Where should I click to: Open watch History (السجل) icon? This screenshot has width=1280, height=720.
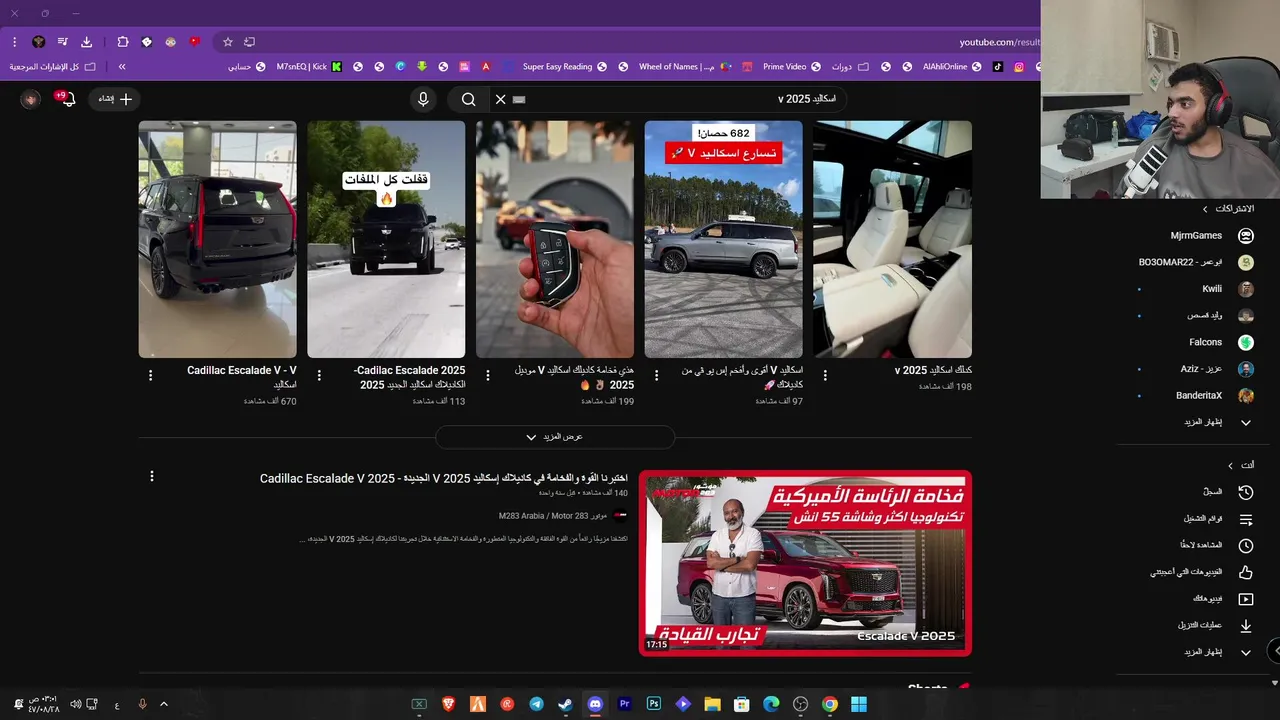[x=1246, y=492]
